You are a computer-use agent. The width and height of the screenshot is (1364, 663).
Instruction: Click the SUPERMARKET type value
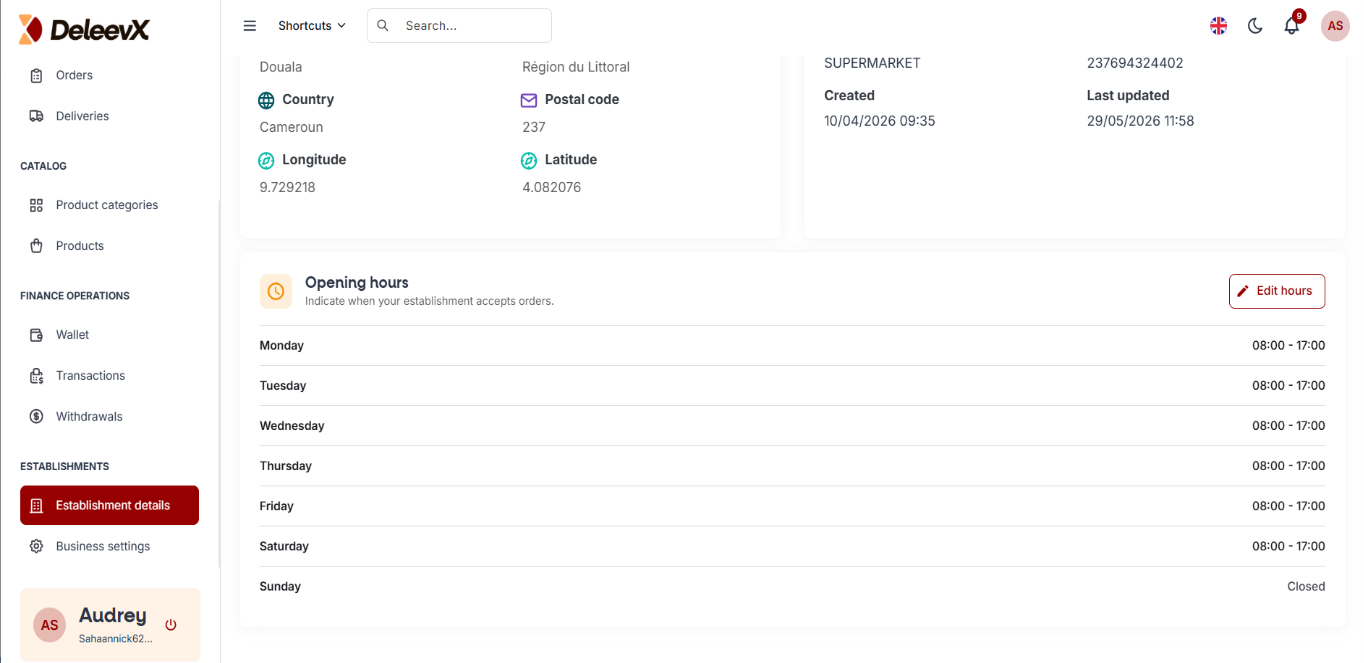pyautogui.click(x=872, y=63)
